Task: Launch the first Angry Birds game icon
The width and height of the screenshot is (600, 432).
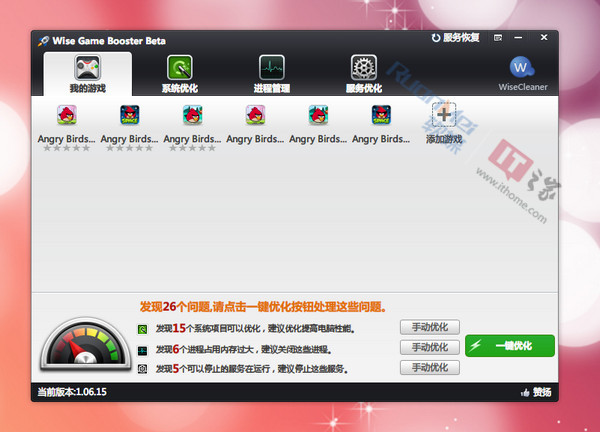Action: click(x=67, y=115)
